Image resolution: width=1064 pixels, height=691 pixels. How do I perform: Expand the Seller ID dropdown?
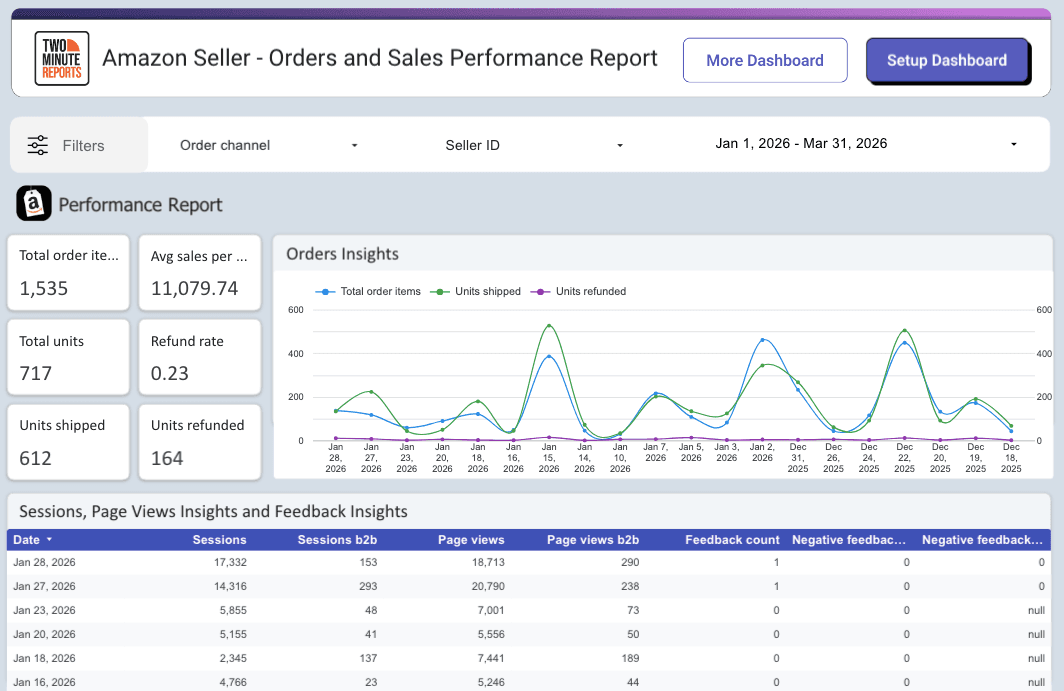[x=530, y=144]
